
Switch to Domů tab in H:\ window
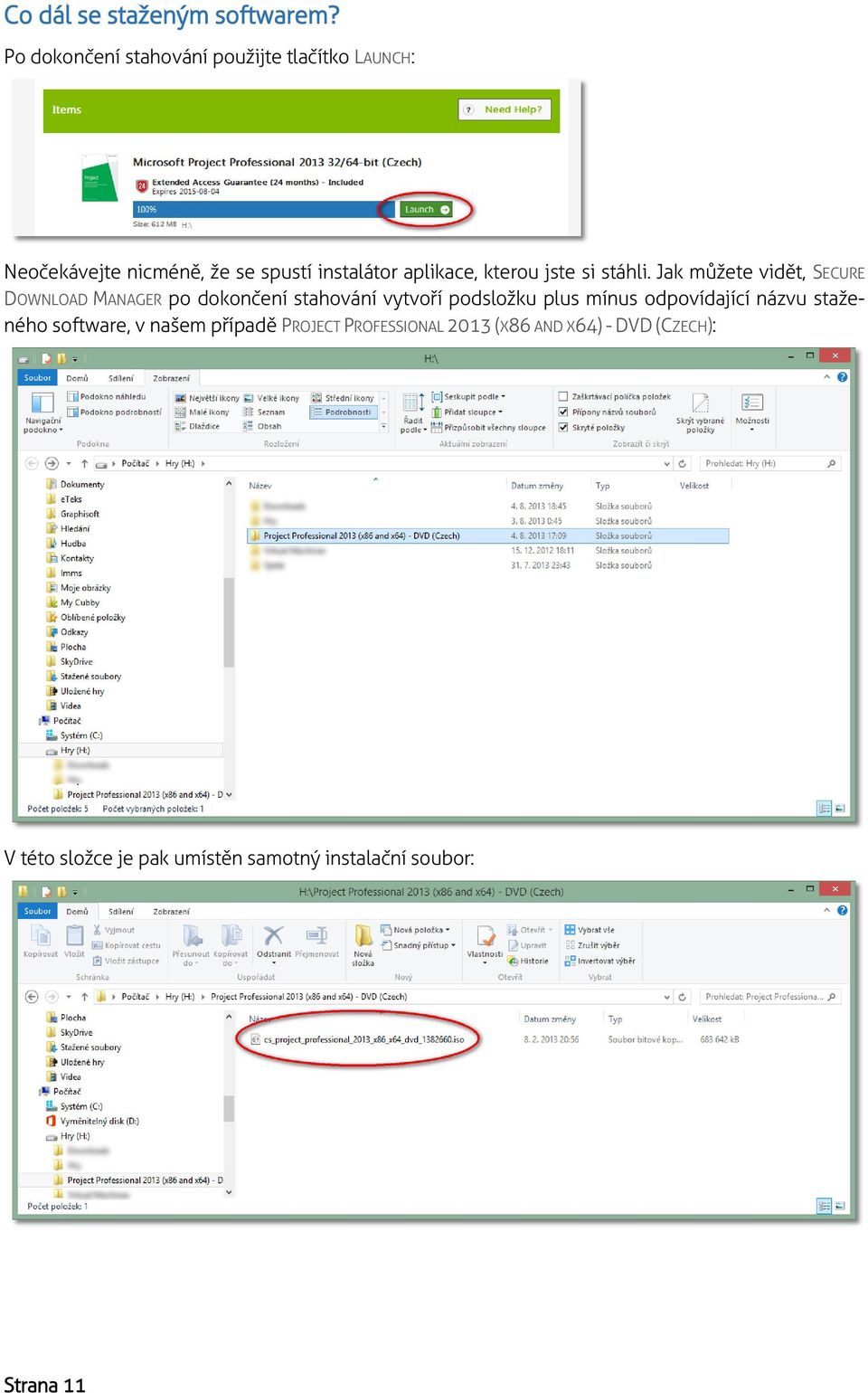(x=77, y=378)
